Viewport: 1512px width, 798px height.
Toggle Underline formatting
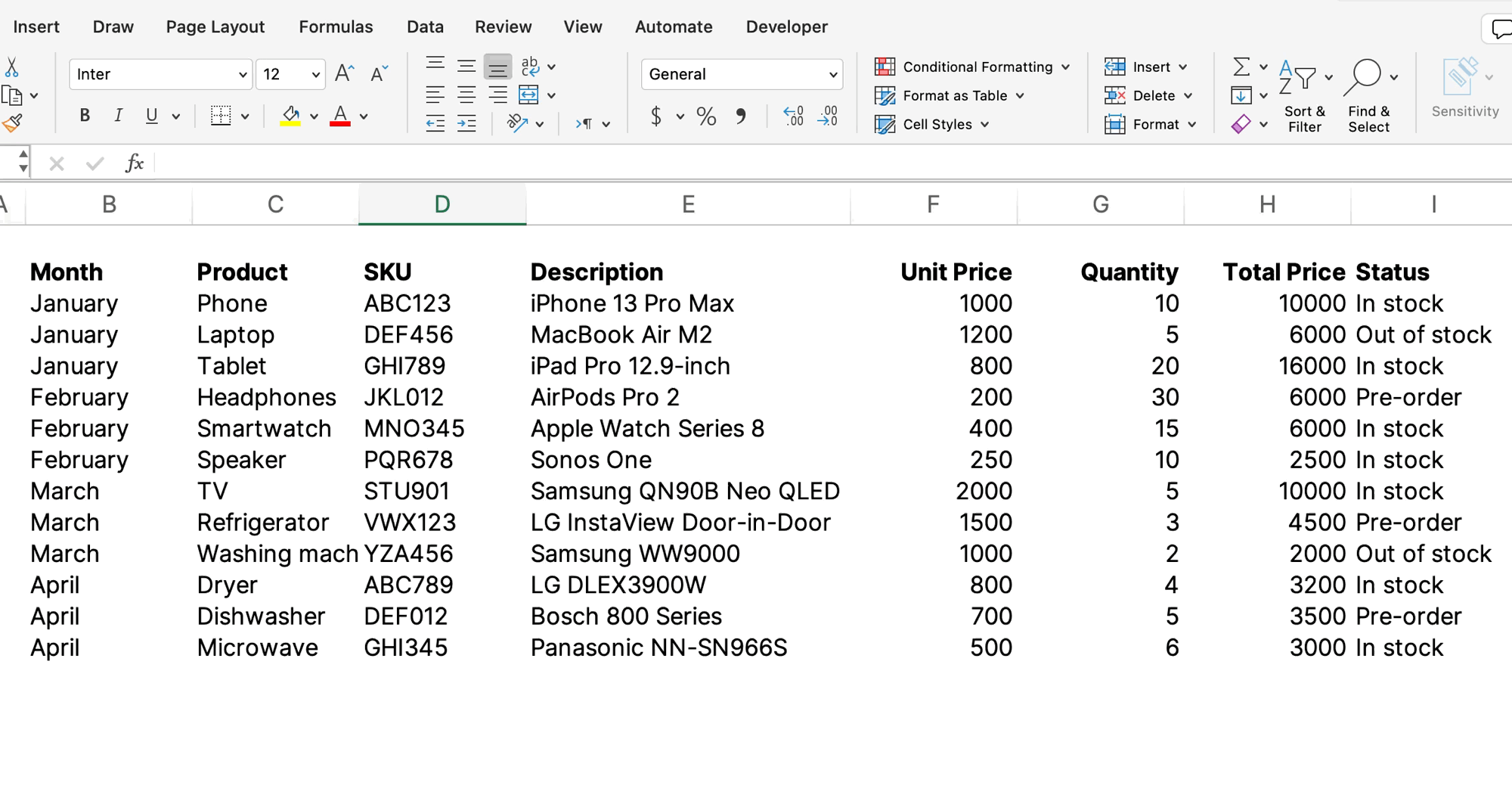point(152,116)
